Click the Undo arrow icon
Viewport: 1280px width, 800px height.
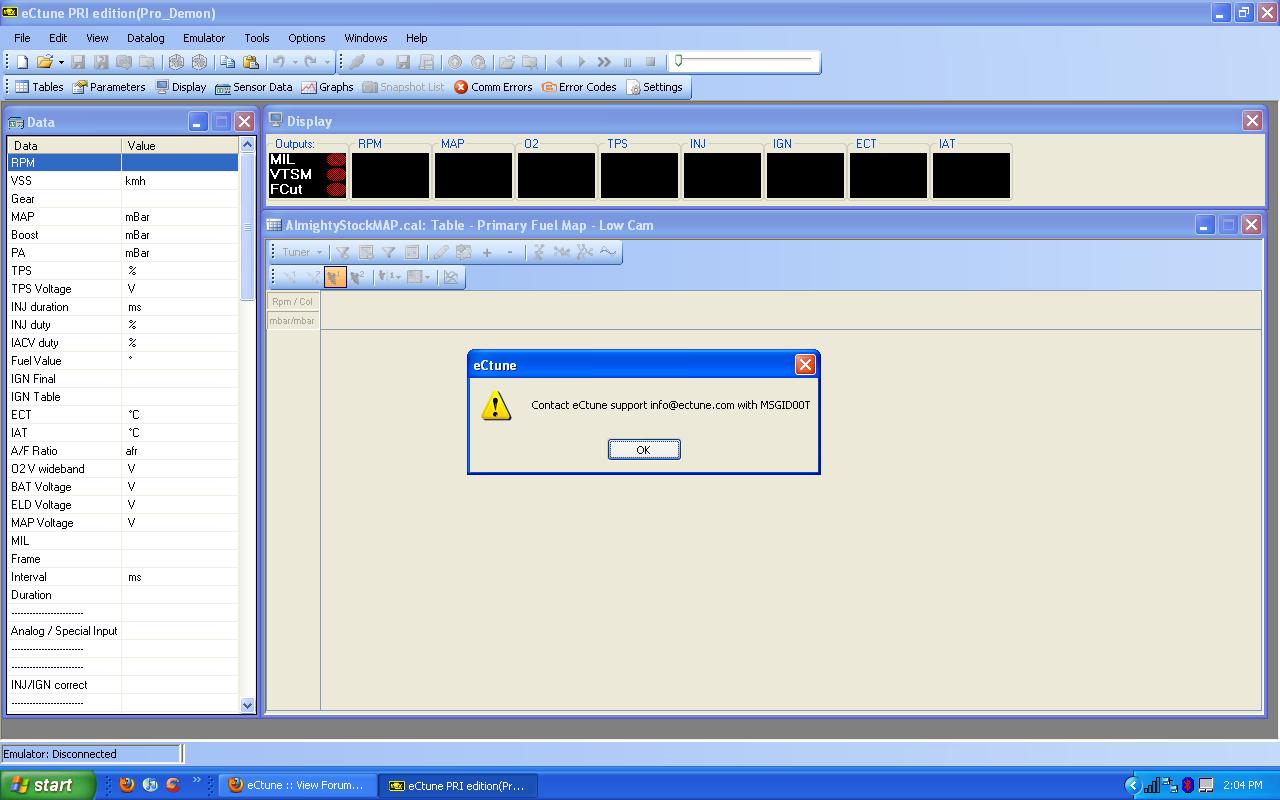click(279, 62)
